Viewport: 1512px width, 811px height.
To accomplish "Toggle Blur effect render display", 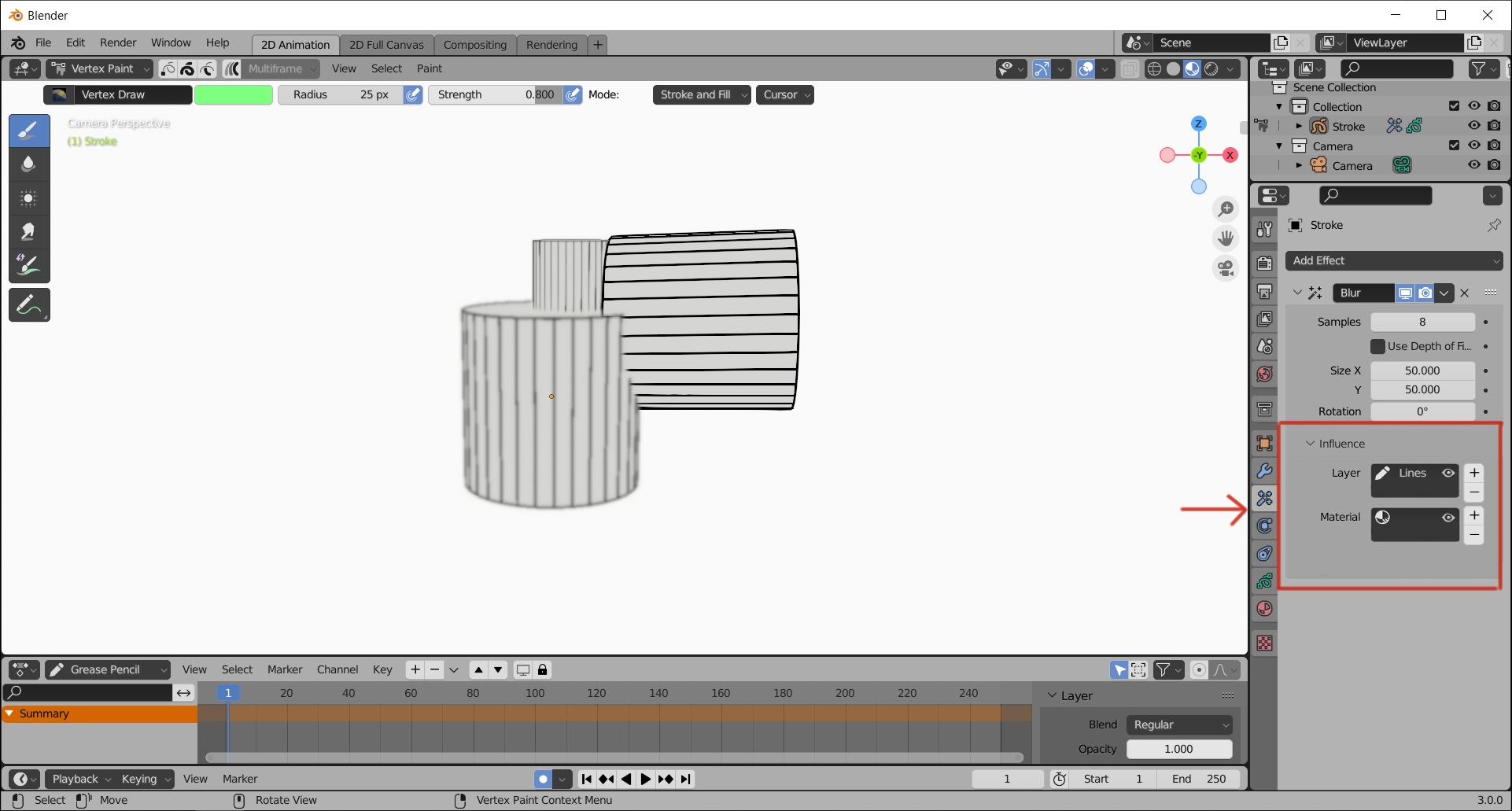I will (1425, 293).
